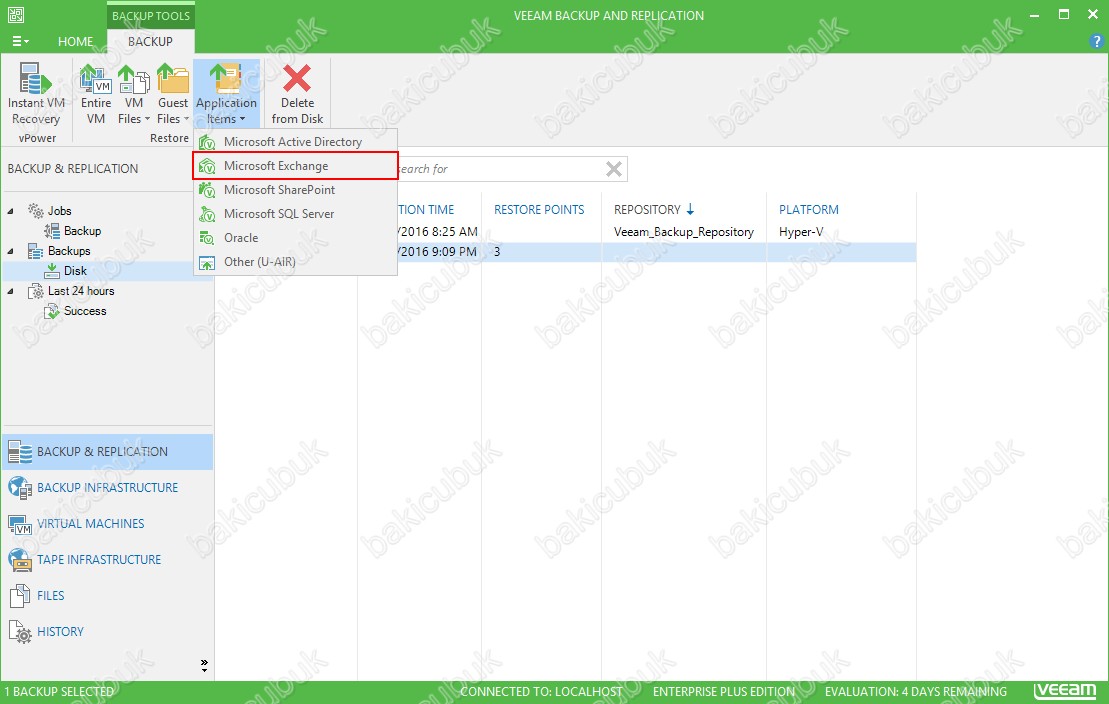Click the History gear document icon
This screenshot has height=704, width=1109.
pyautogui.click(x=20, y=632)
